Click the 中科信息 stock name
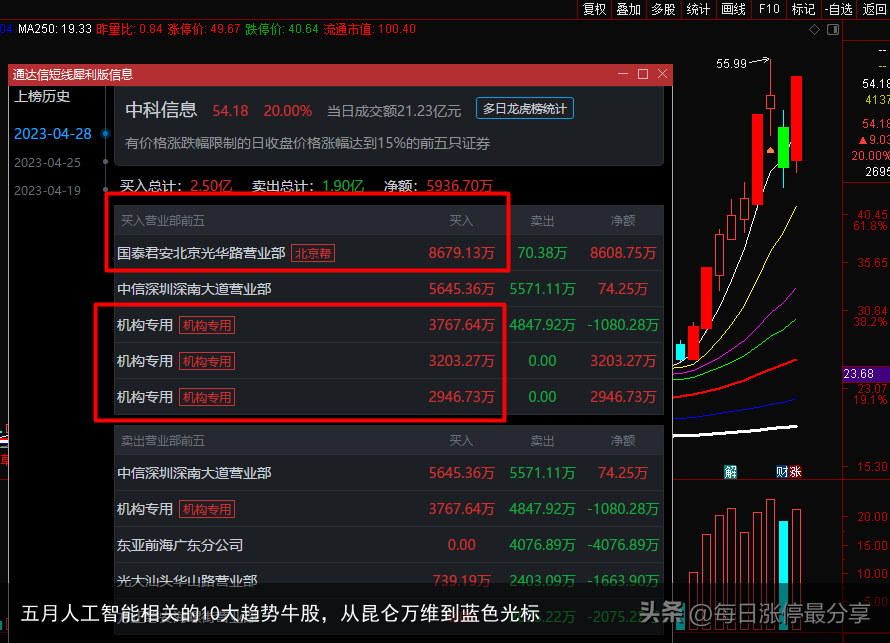The height and width of the screenshot is (643, 890). coord(161,110)
